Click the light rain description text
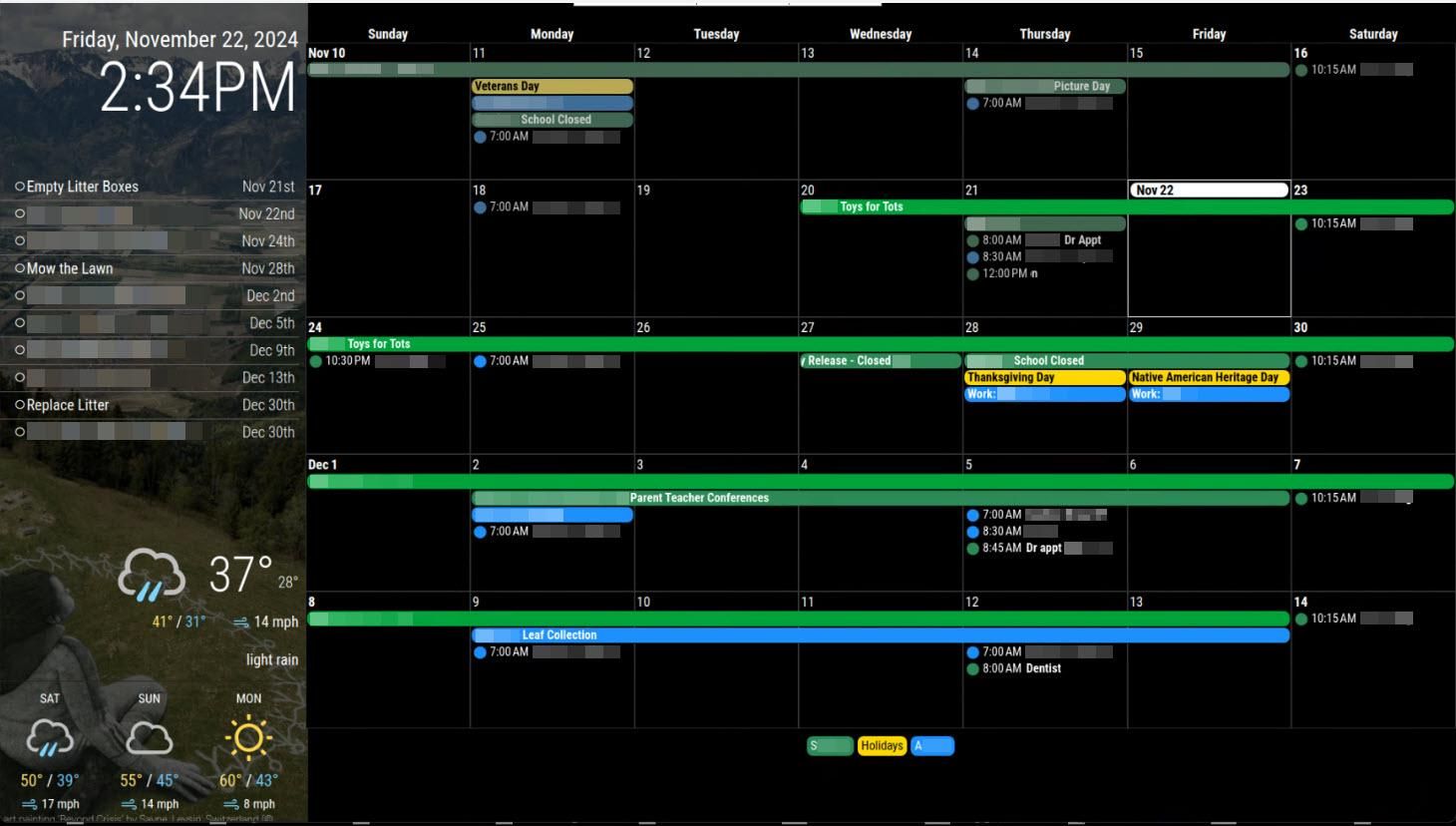The width and height of the screenshot is (1456, 826). 272,660
